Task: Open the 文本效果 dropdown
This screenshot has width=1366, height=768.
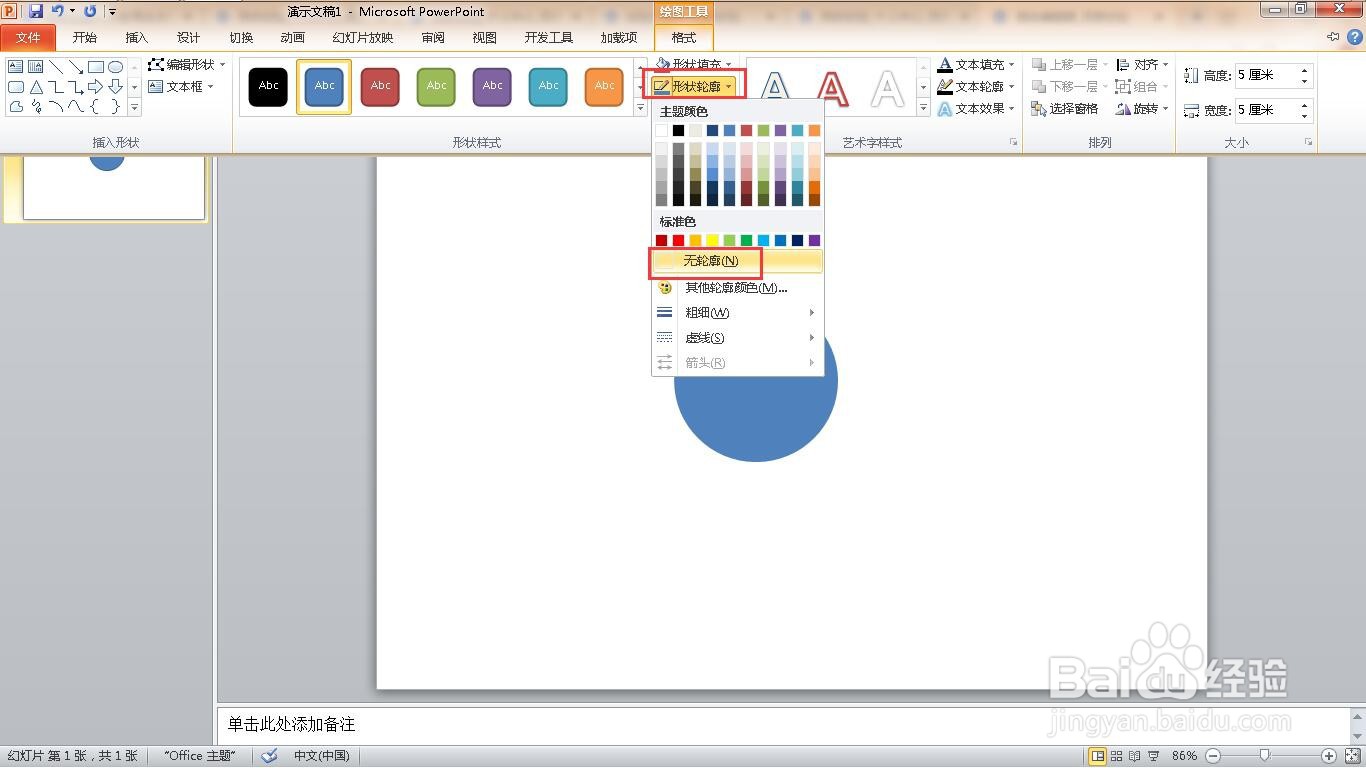Action: (x=976, y=109)
